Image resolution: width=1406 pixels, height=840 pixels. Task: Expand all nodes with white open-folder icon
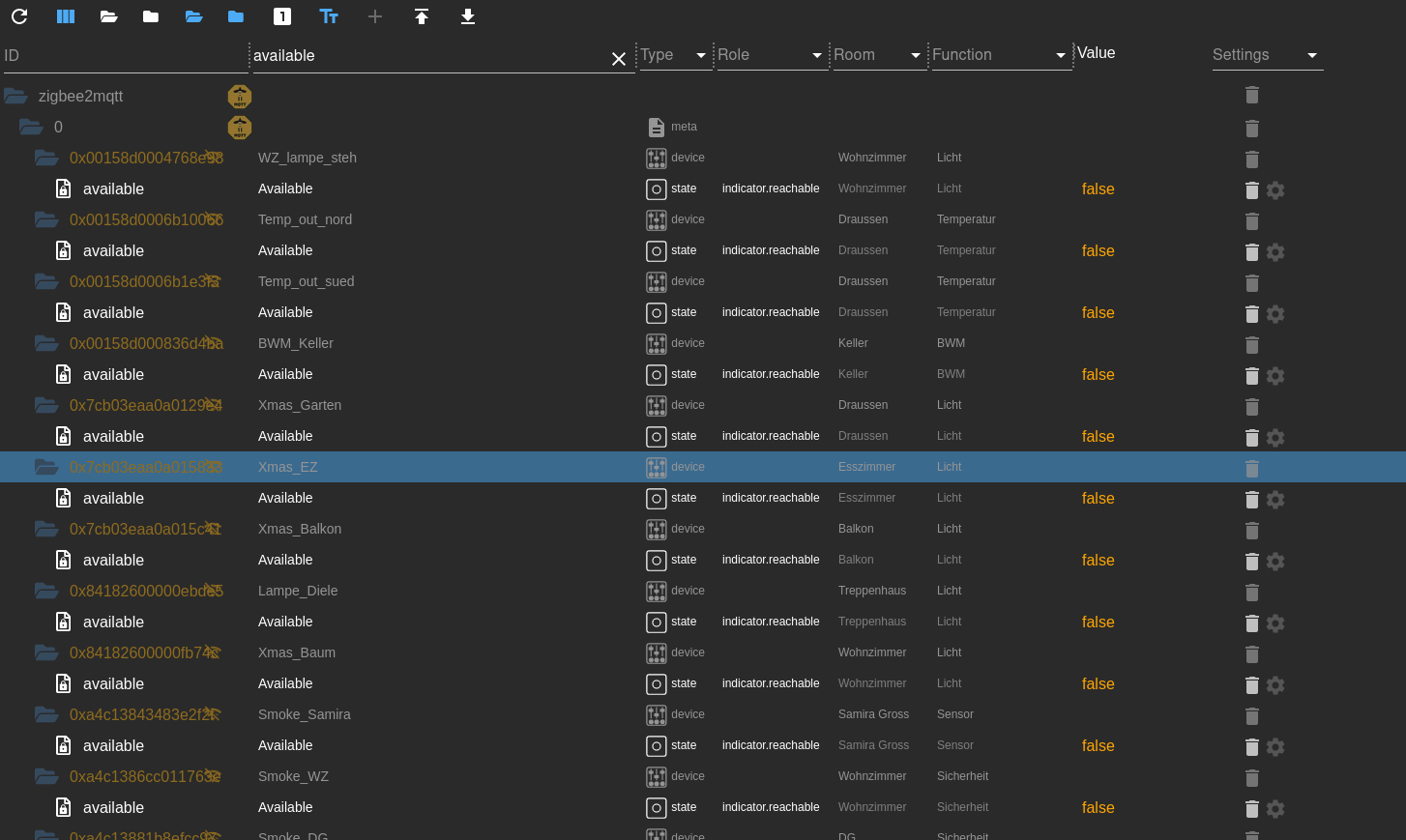pos(108,16)
